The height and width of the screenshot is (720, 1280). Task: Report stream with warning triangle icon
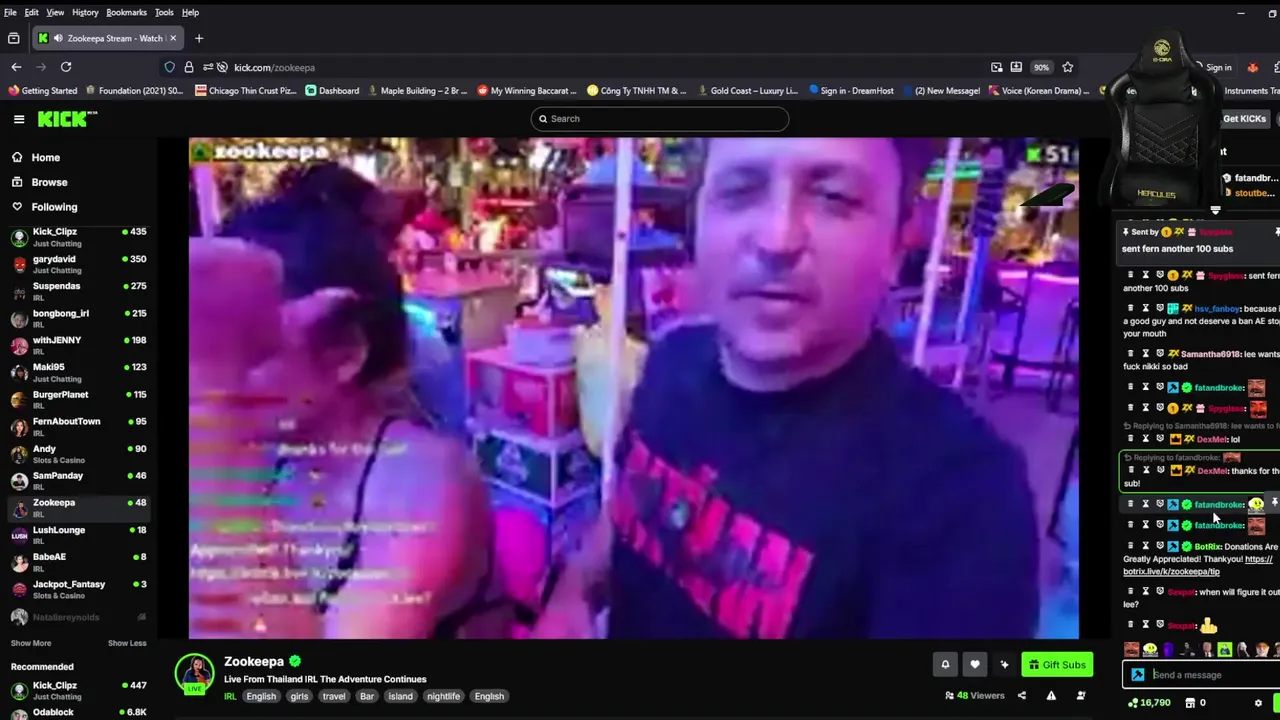[1051, 696]
